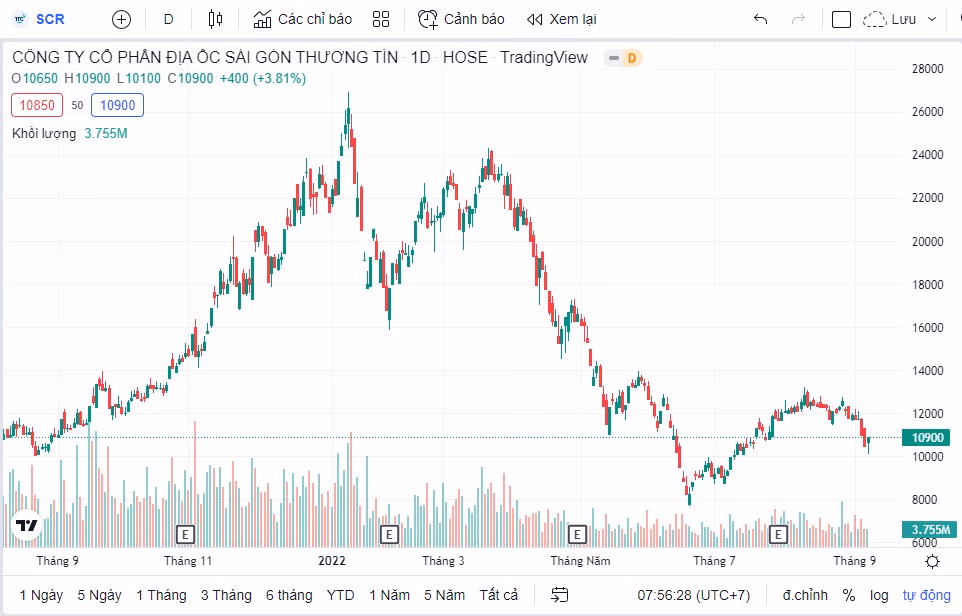This screenshot has width=962, height=616.
Task: Select the 6 tháng time range
Action: click(289, 595)
